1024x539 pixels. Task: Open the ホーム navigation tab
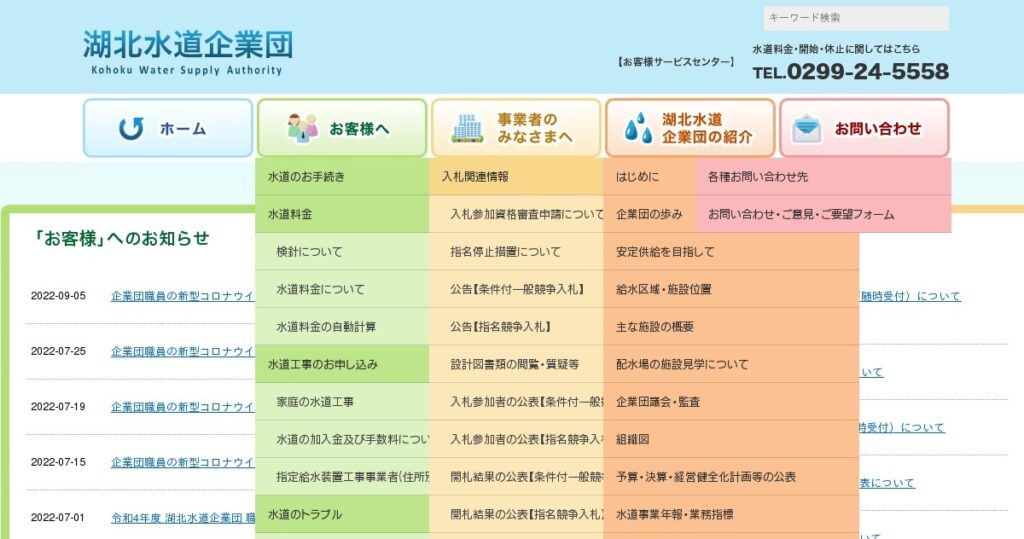pos(168,128)
